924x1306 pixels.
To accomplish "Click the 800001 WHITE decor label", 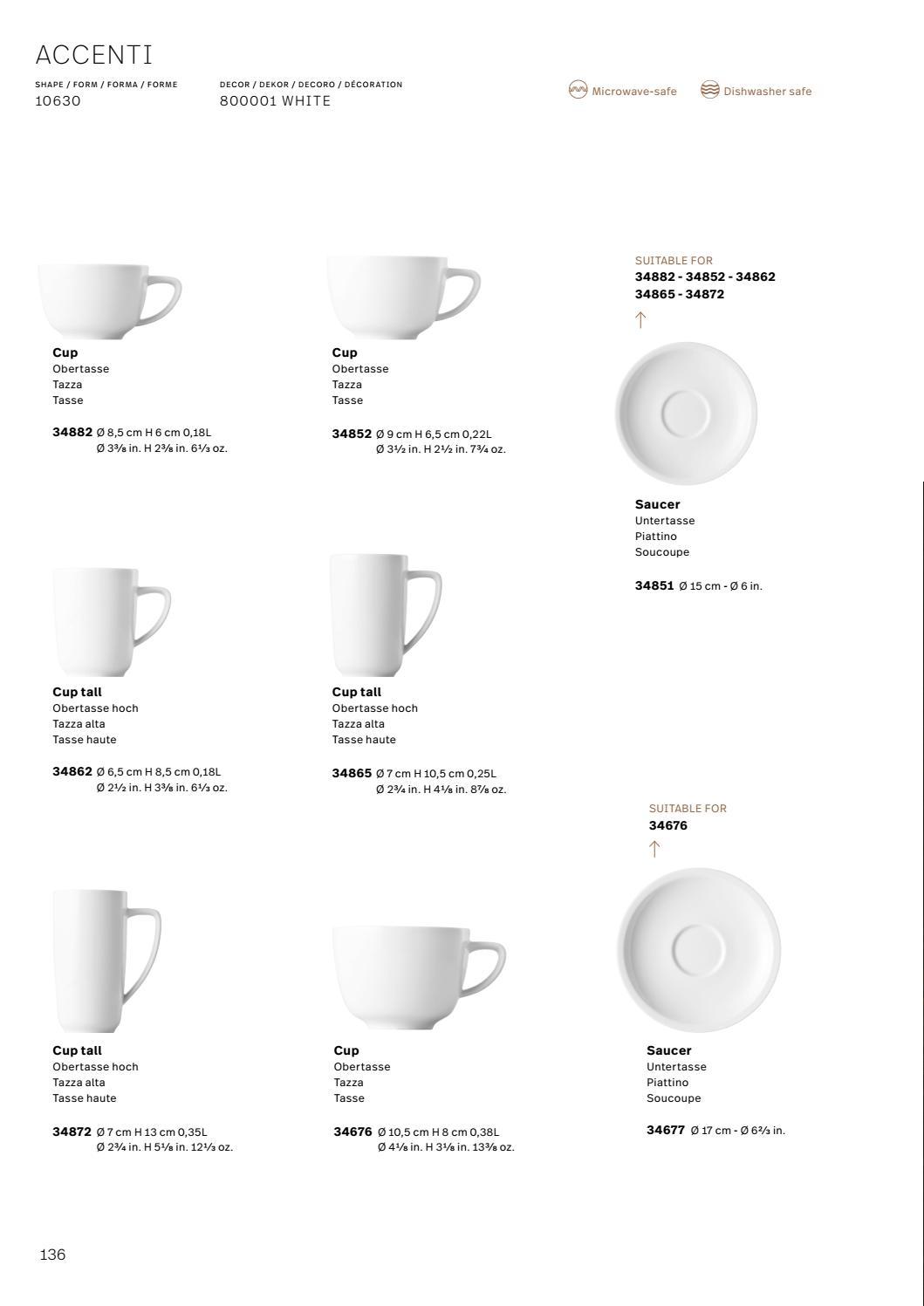I will [276, 101].
